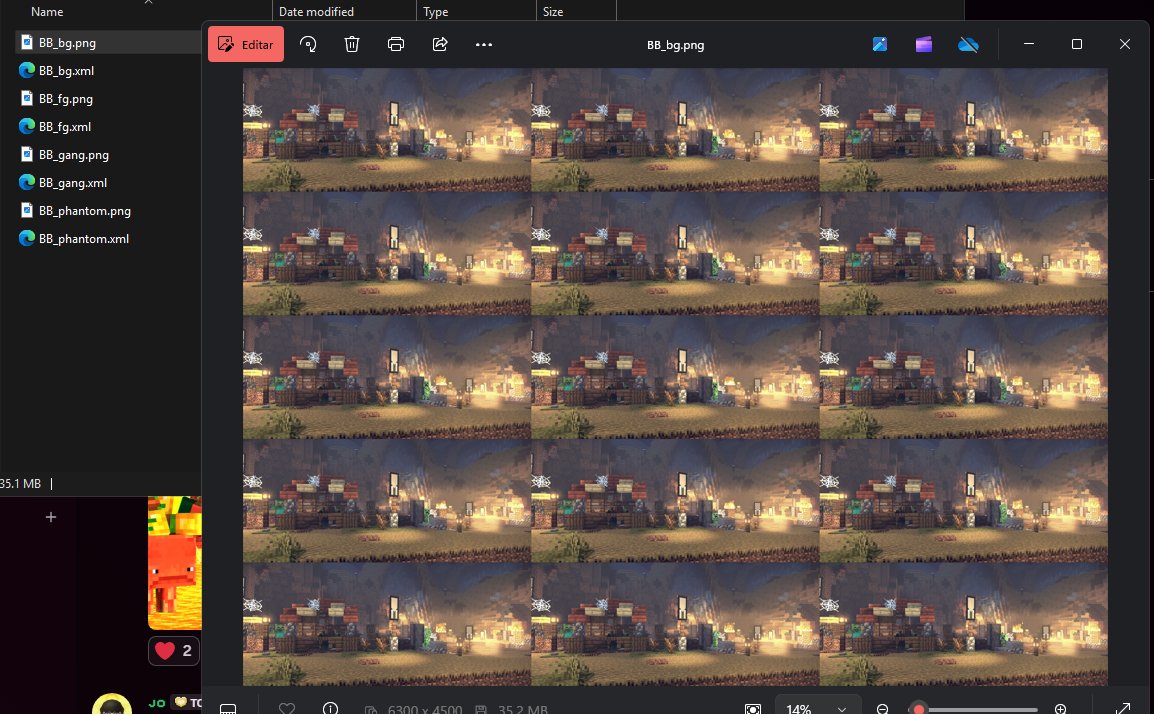Maximize the Photos window
The height and width of the screenshot is (714, 1154).
1077,44
